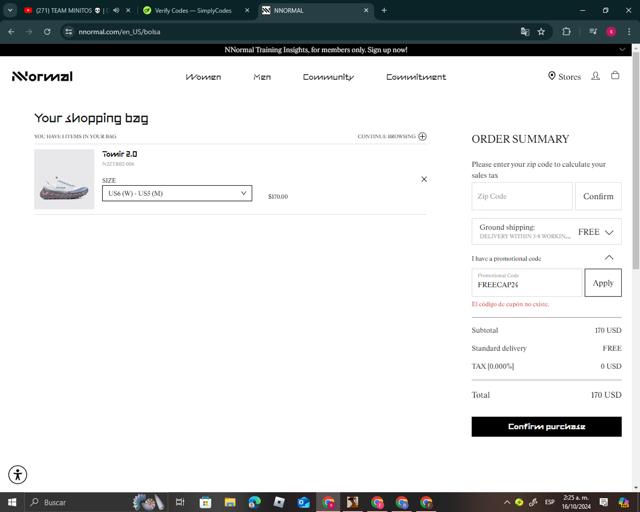640x512 pixels.
Task: View site information icon in address bar
Action: pyautogui.click(x=69, y=32)
